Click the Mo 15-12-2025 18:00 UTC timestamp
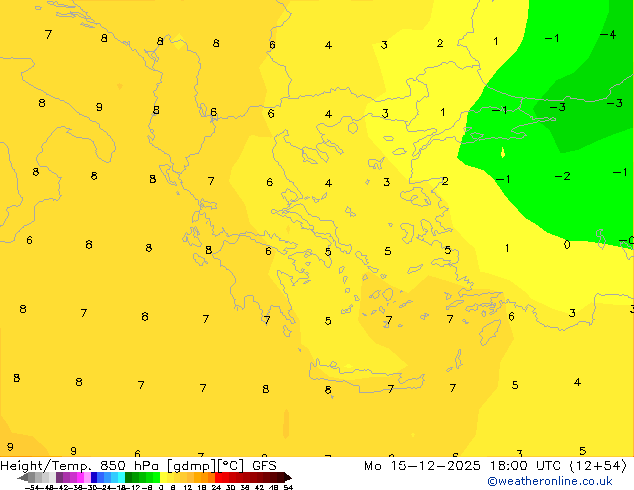The width and height of the screenshot is (634, 490). (464, 466)
